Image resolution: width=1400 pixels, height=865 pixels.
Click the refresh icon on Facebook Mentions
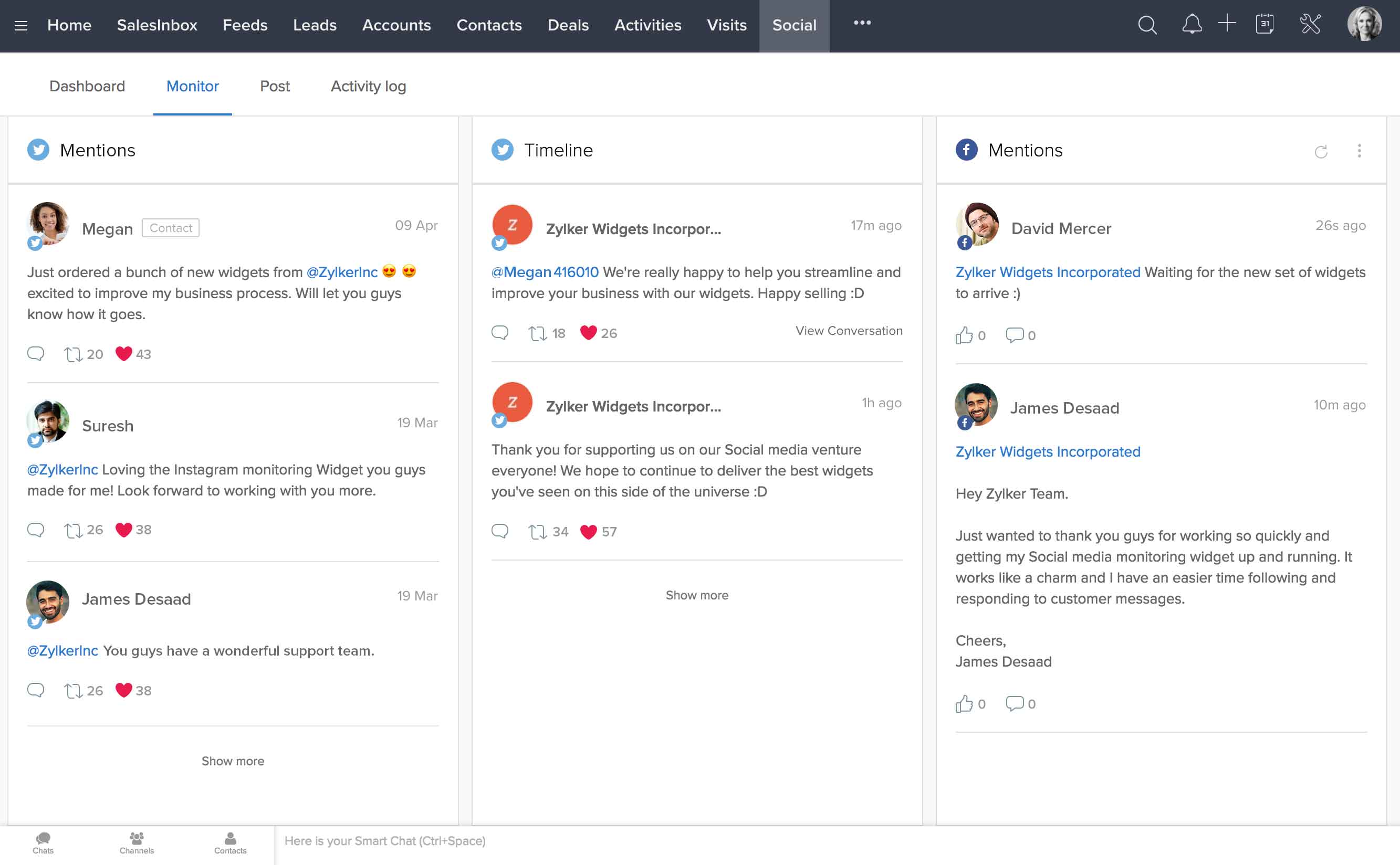click(1321, 150)
